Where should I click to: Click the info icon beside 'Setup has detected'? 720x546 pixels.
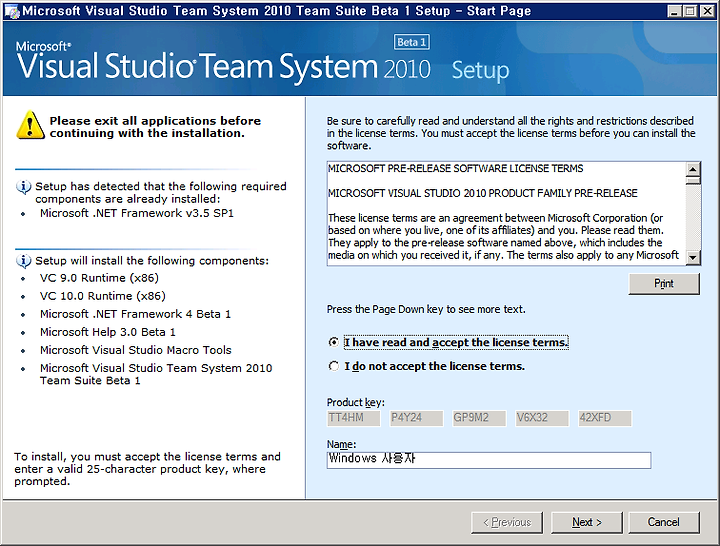coord(23,187)
